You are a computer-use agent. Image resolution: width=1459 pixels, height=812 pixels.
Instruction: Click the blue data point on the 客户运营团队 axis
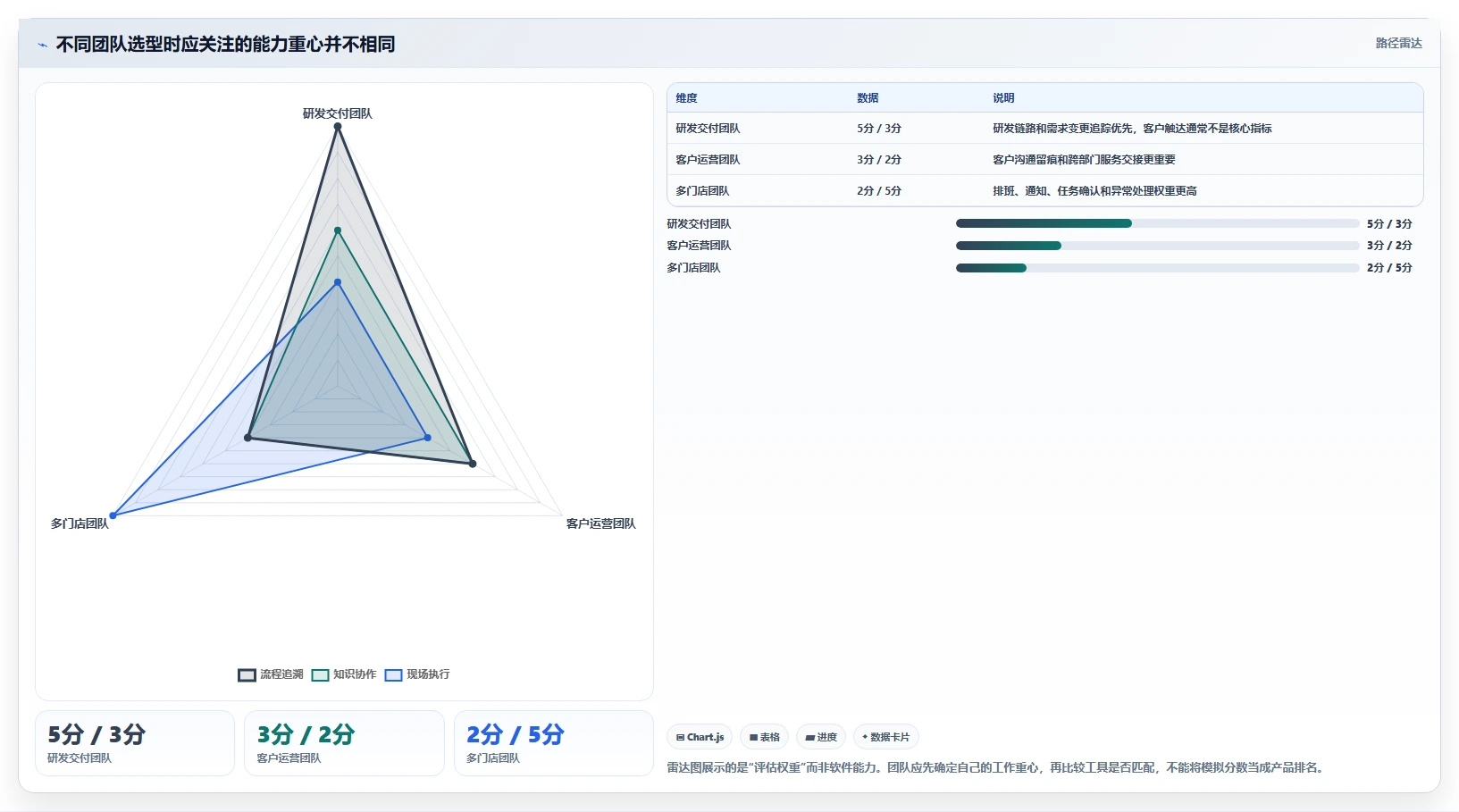(x=428, y=438)
